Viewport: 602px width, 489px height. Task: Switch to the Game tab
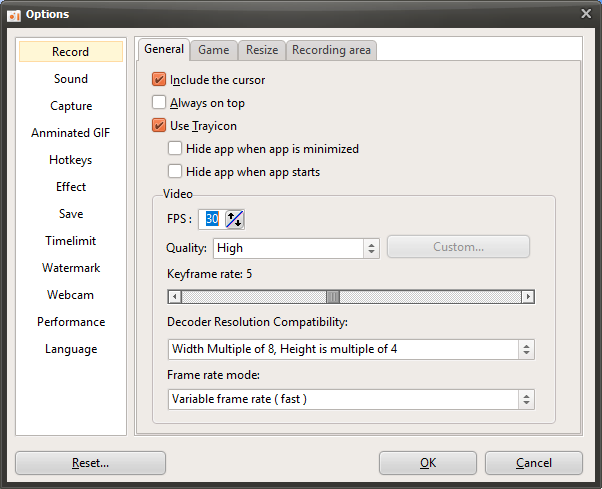tap(213, 50)
